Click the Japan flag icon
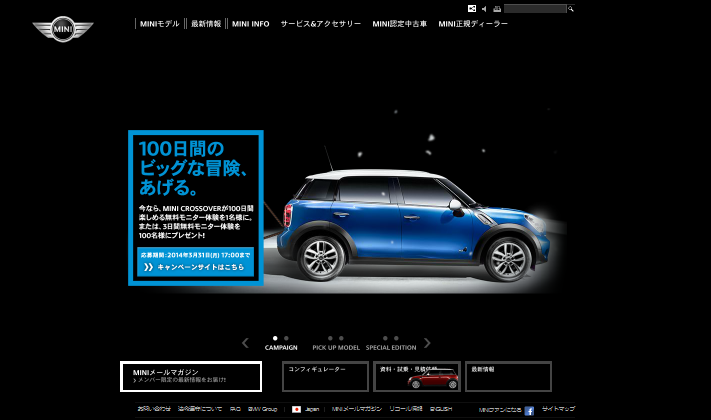This screenshot has width=711, height=420. click(x=296, y=409)
